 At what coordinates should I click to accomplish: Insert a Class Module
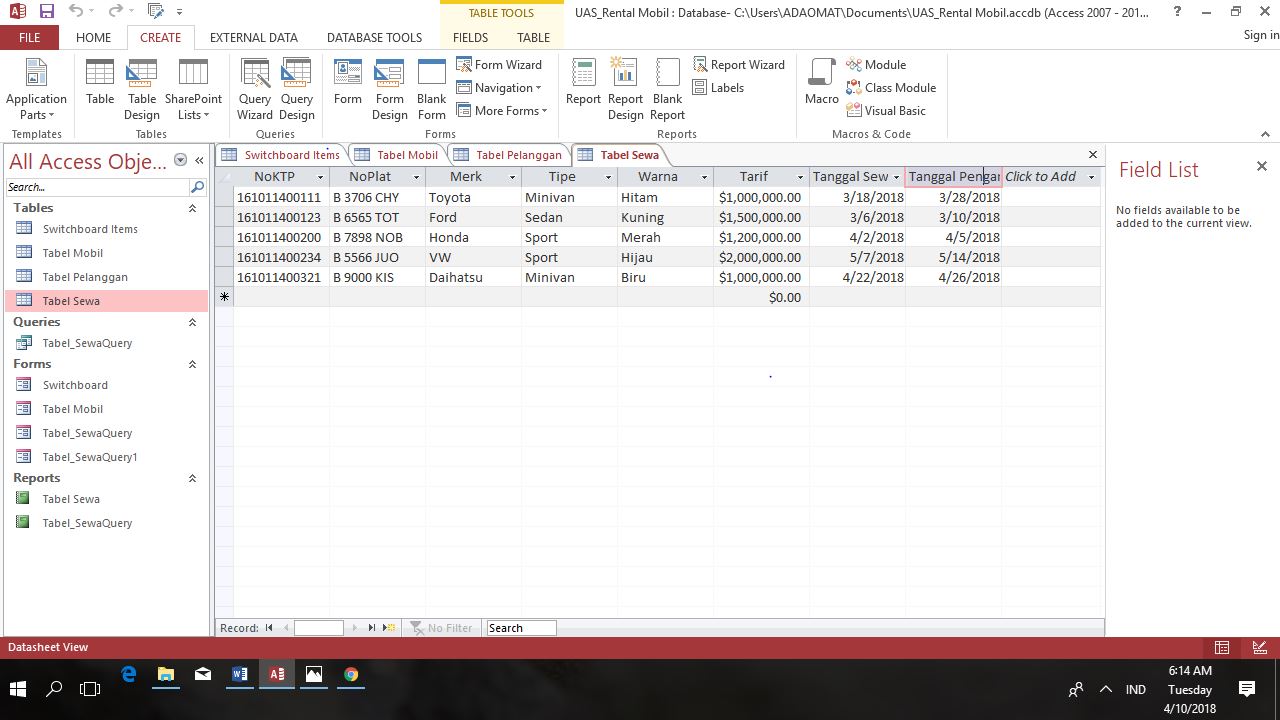pyautogui.click(x=891, y=87)
